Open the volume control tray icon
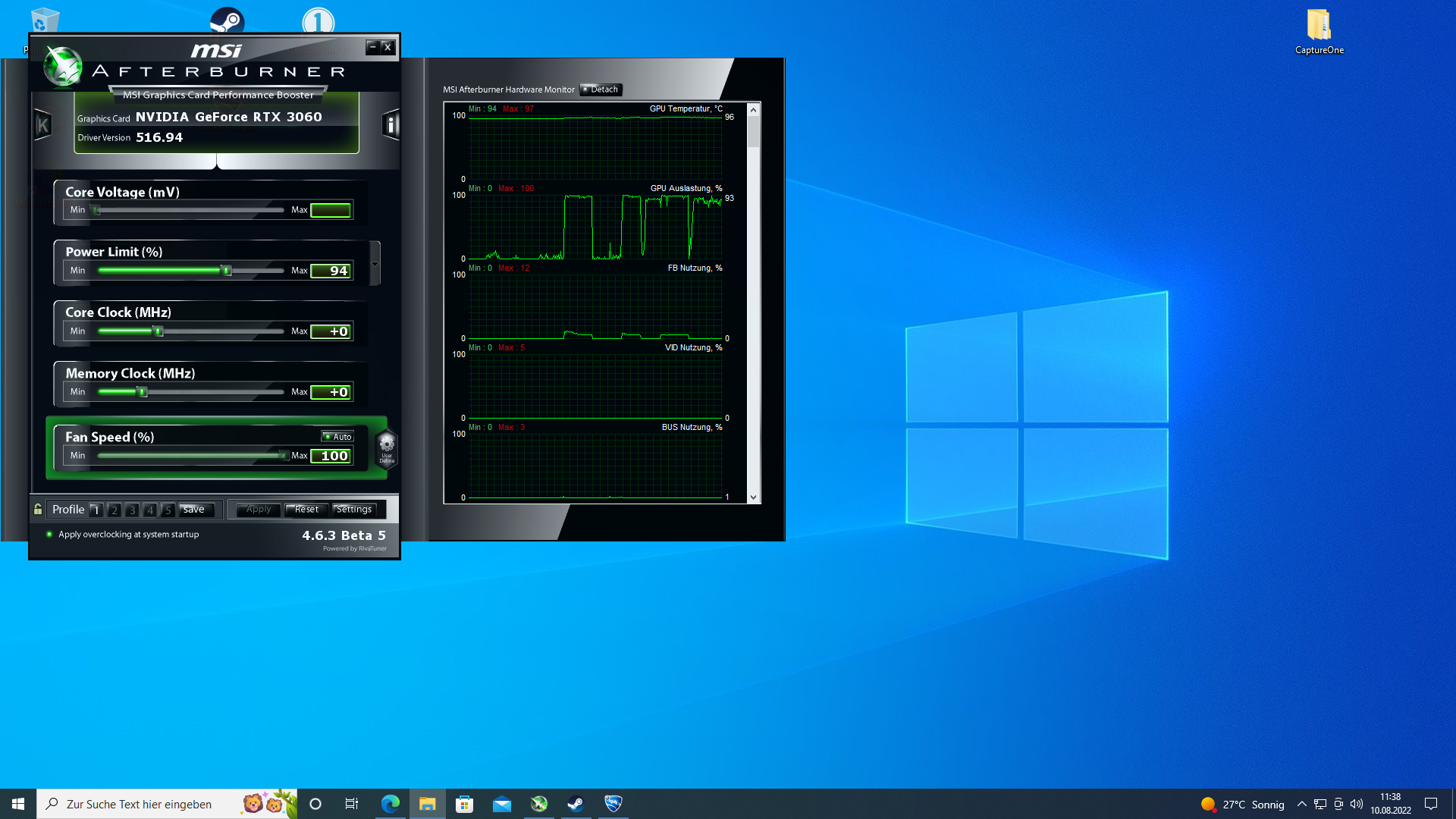1456x819 pixels. coord(1357,804)
